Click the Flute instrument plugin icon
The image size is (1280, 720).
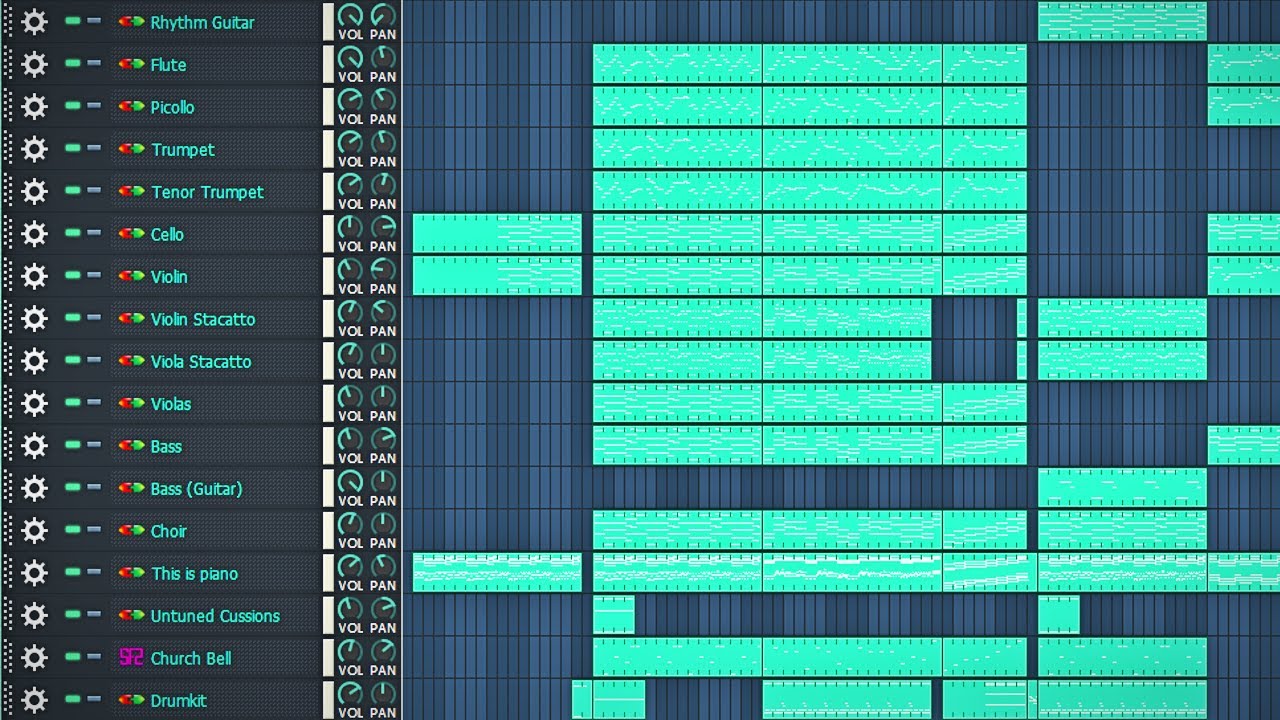131,64
